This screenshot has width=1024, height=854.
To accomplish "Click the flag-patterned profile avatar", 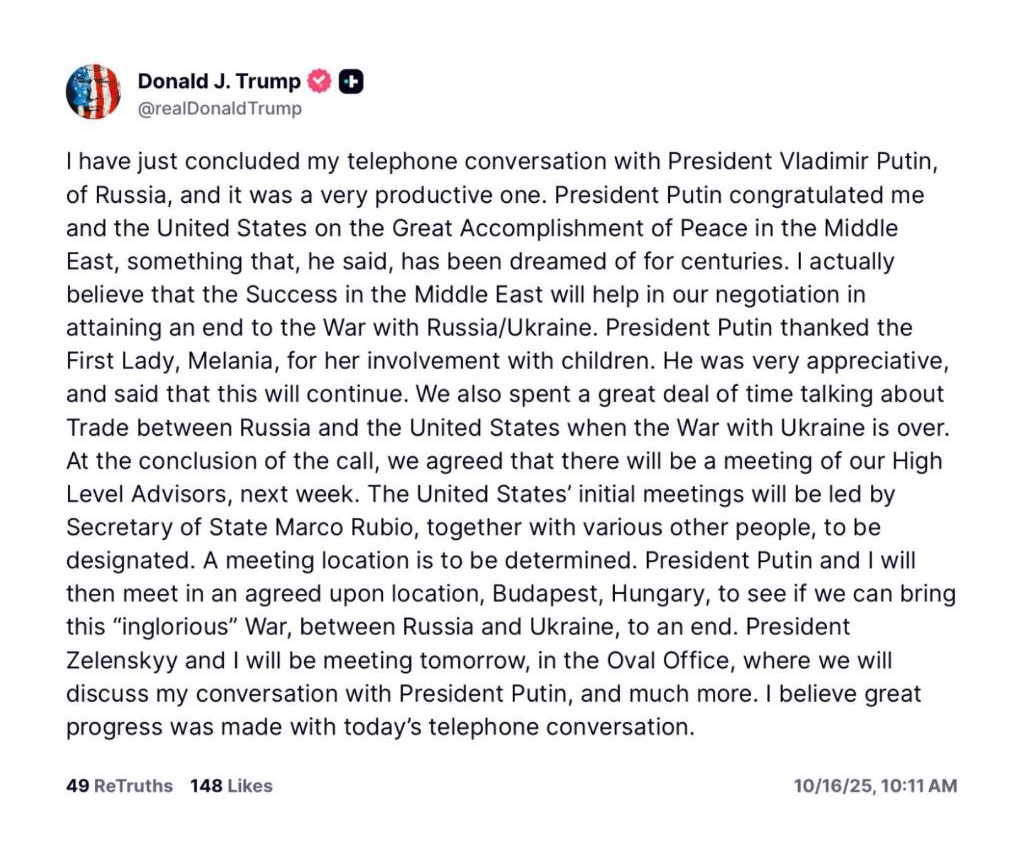I will tap(93, 92).
